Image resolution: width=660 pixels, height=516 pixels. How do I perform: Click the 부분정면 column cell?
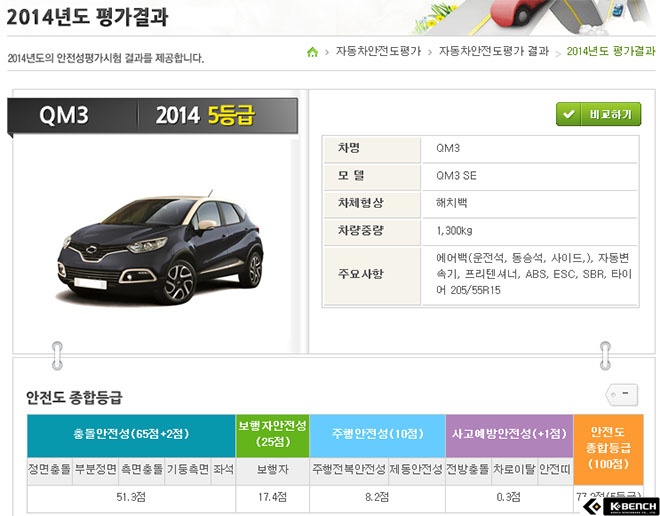click(96, 471)
